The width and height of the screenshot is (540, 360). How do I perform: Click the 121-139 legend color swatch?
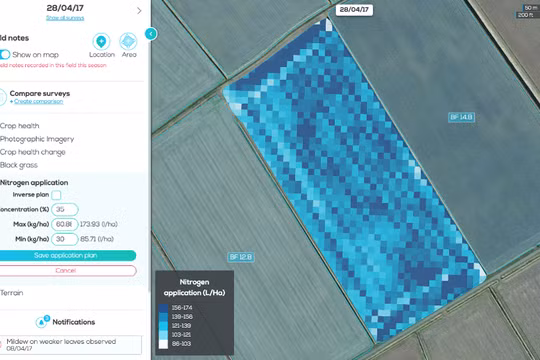pyautogui.click(x=163, y=326)
